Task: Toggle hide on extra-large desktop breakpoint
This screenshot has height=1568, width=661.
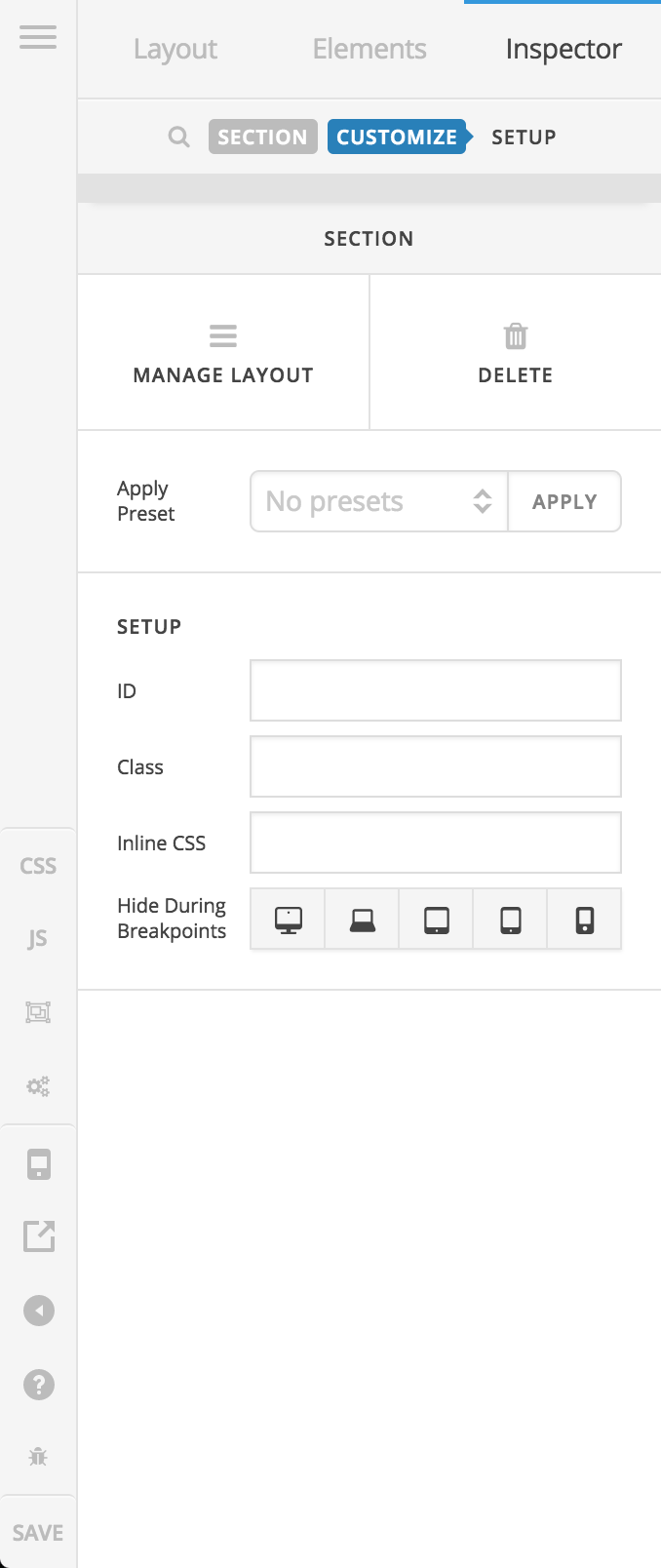Action: tap(288, 920)
